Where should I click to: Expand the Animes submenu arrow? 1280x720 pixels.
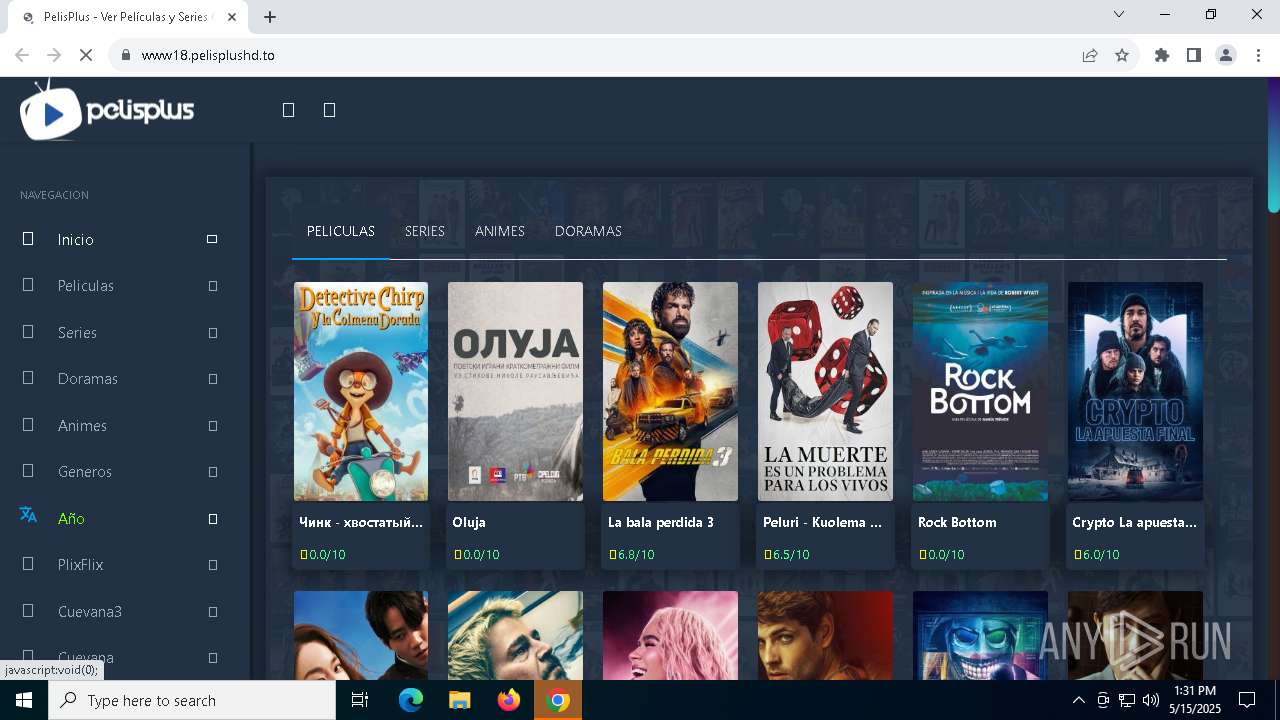tap(212, 426)
